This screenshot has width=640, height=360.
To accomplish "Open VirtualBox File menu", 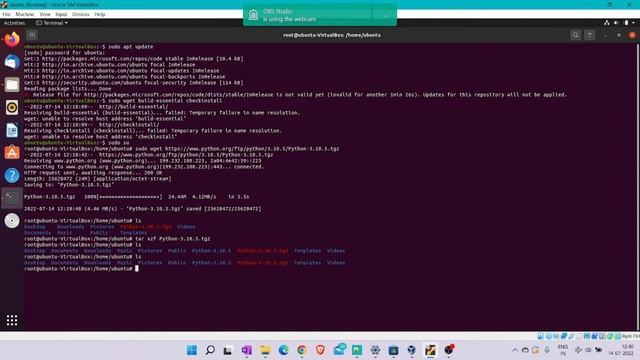I will point(6,14).
